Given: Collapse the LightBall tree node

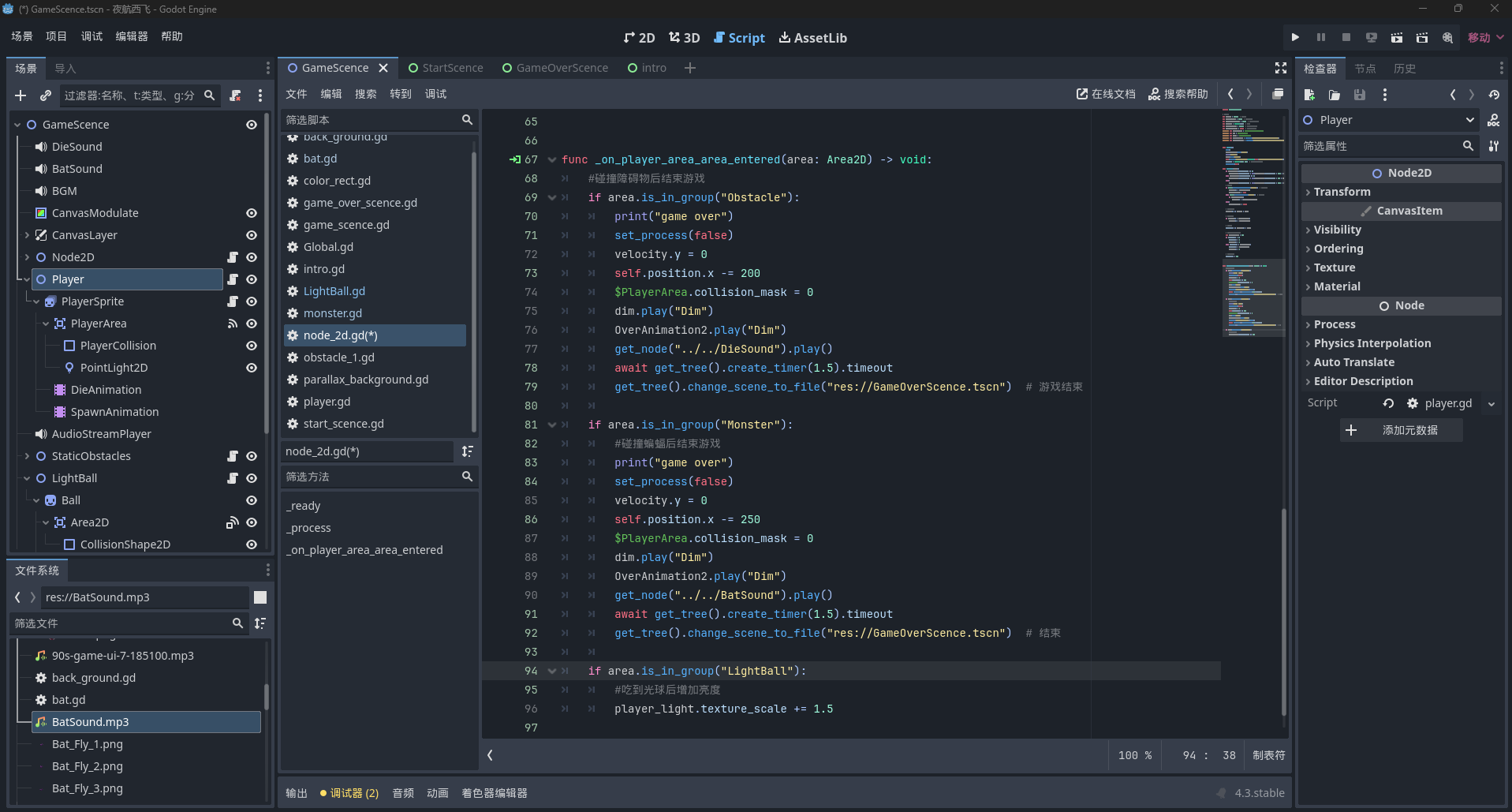Looking at the screenshot, I should (27, 478).
